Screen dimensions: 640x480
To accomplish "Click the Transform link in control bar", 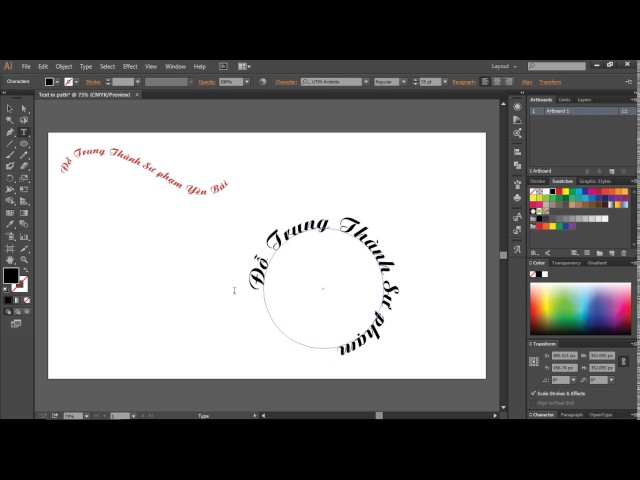I will [550, 82].
